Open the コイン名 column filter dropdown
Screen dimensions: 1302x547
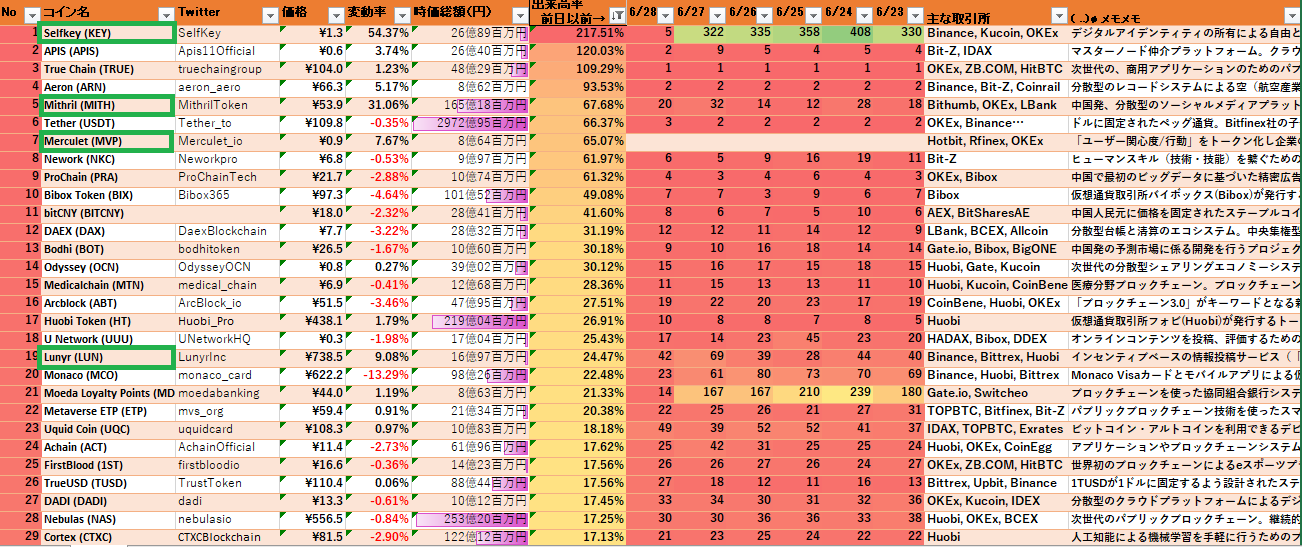[x=164, y=15]
